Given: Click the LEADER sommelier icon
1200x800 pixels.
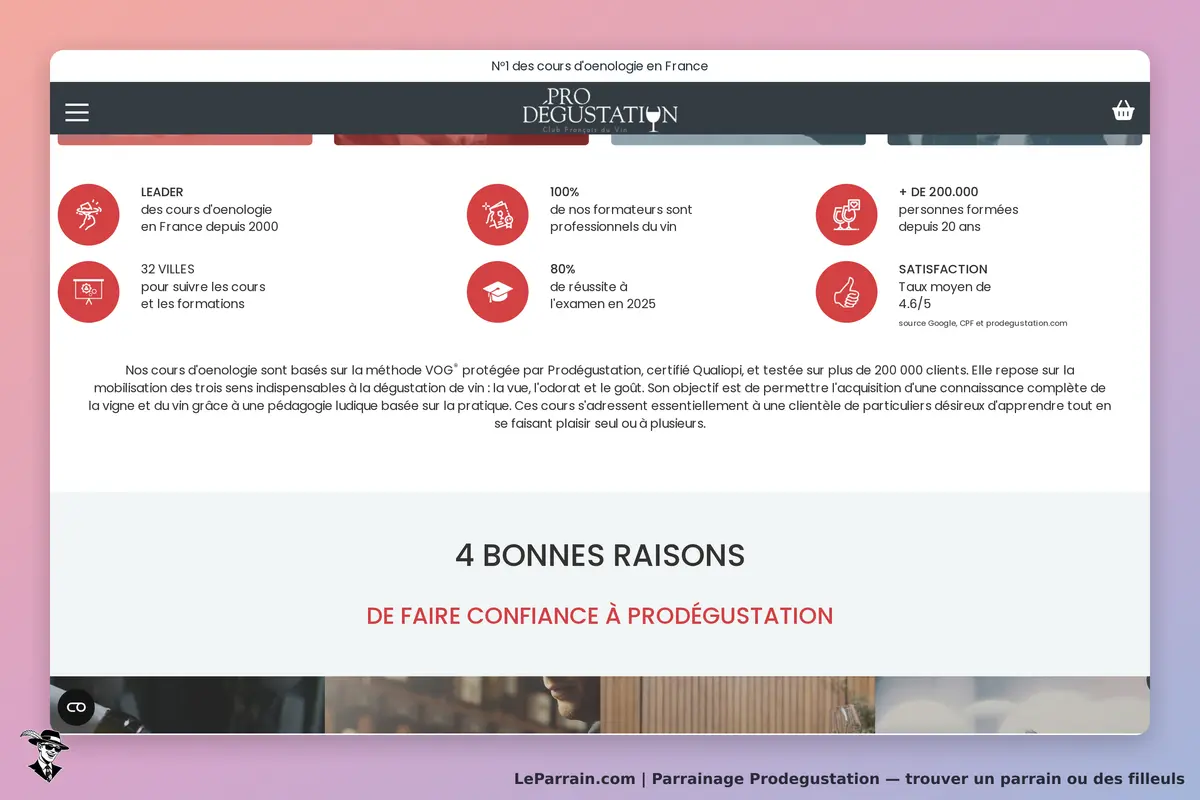Looking at the screenshot, I should point(89,215).
